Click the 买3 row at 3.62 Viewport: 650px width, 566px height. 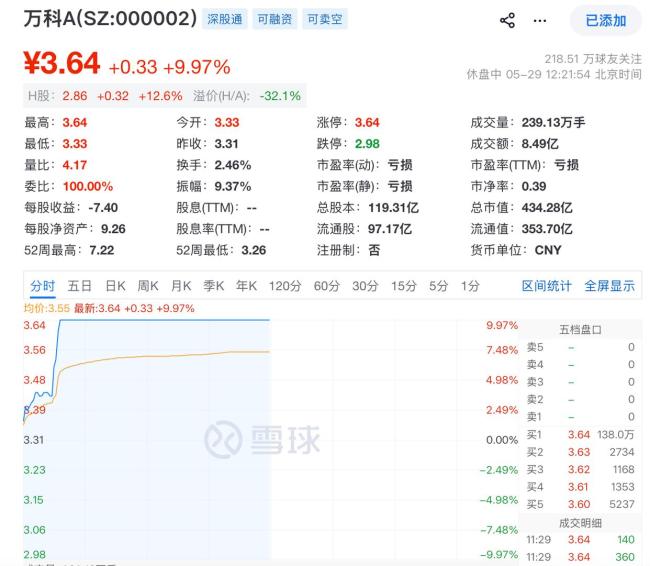point(580,469)
